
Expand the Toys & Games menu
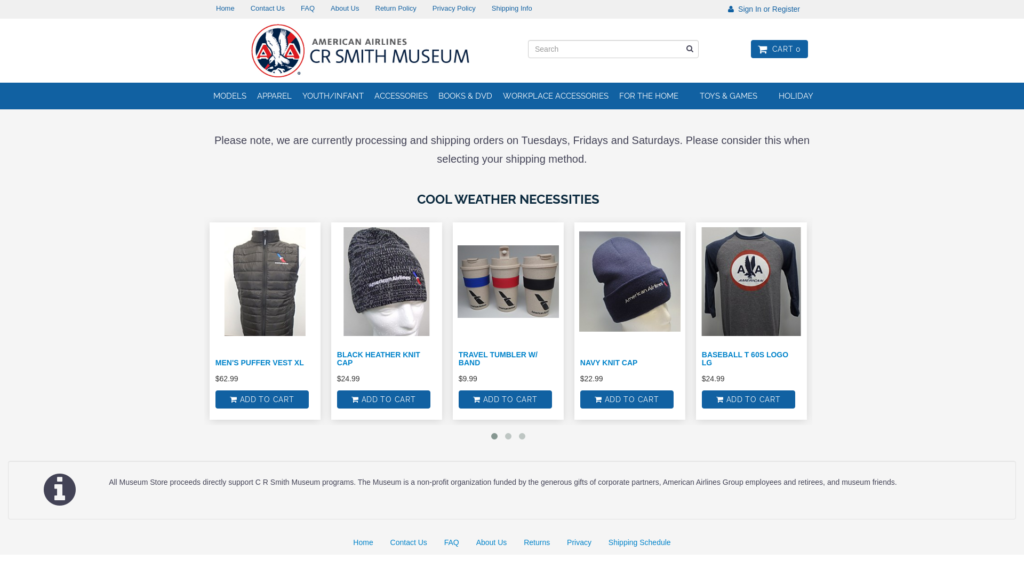tap(728, 96)
